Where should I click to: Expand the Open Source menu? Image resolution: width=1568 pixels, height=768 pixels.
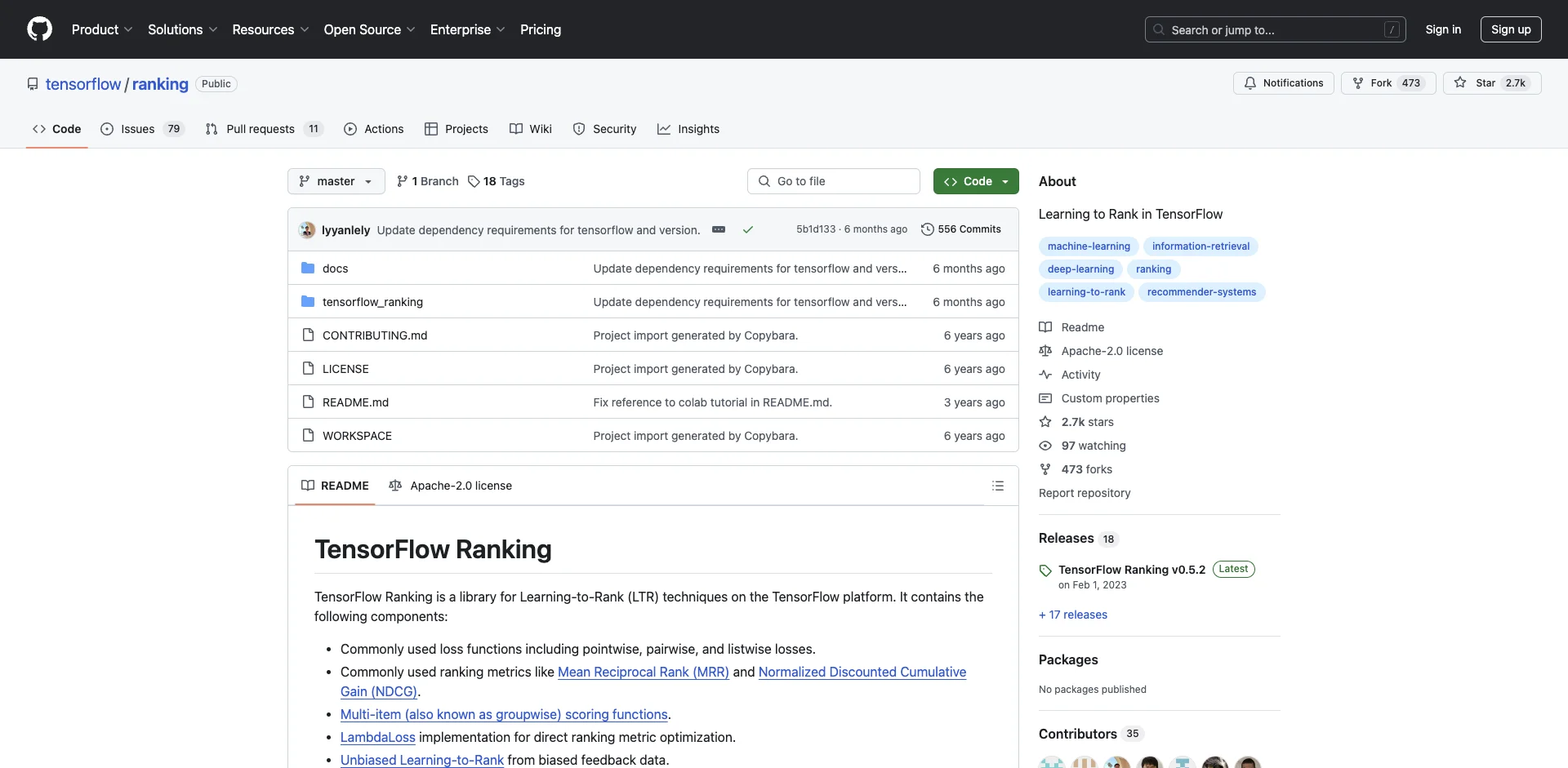(369, 29)
